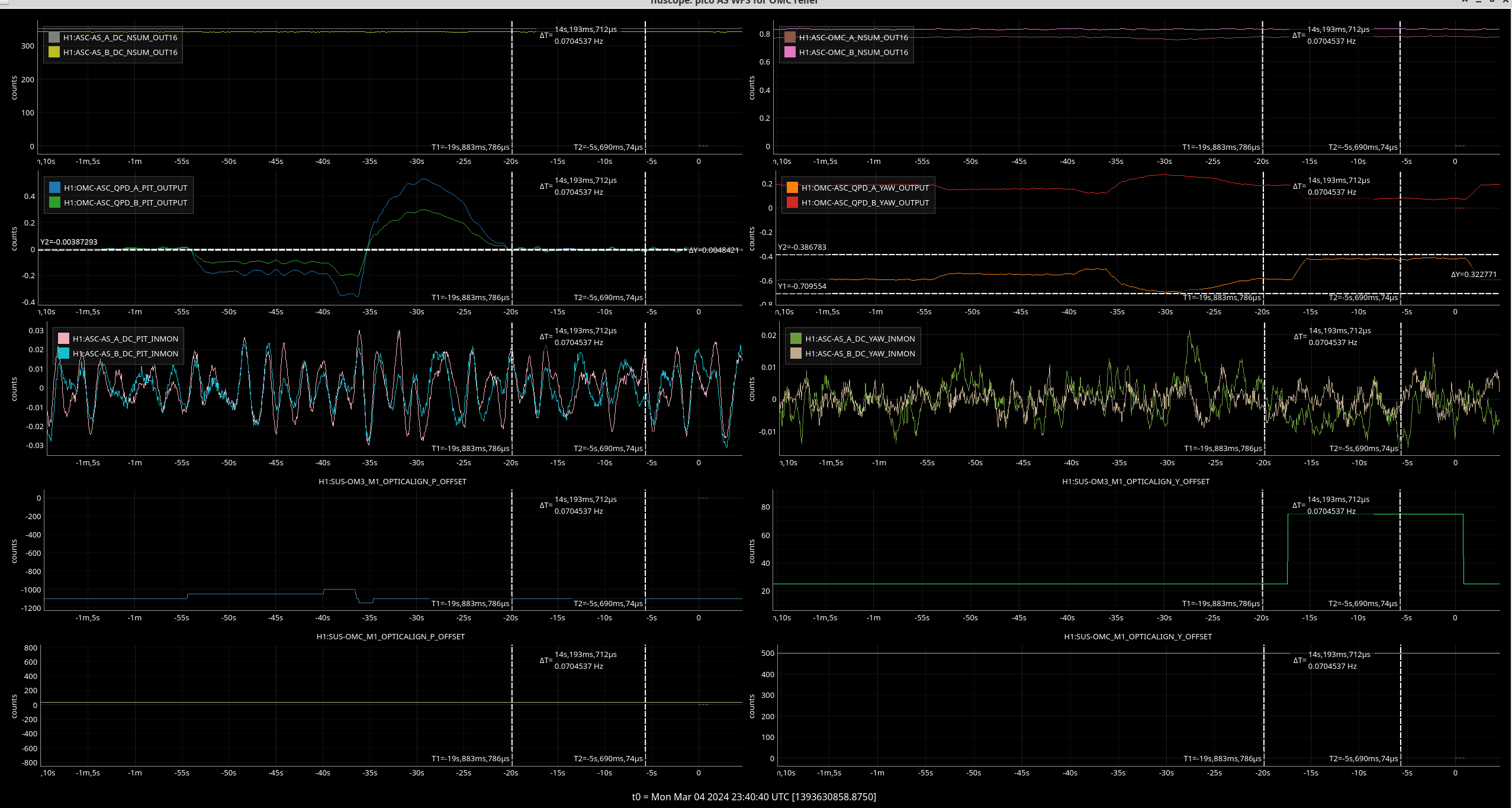The width and height of the screenshot is (1512, 808).
Task: Click the T1 cursor label in NSUM plot
Action: pos(470,147)
